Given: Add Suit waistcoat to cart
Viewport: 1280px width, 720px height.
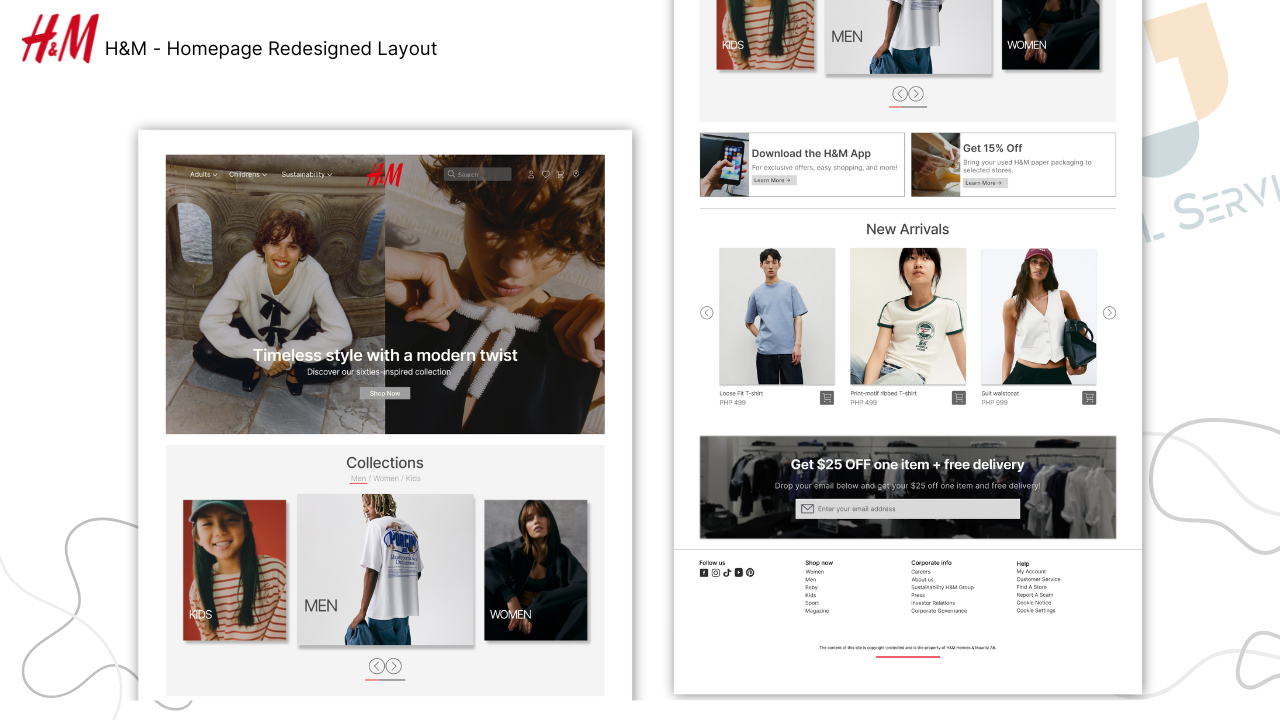Looking at the screenshot, I should coord(1089,398).
